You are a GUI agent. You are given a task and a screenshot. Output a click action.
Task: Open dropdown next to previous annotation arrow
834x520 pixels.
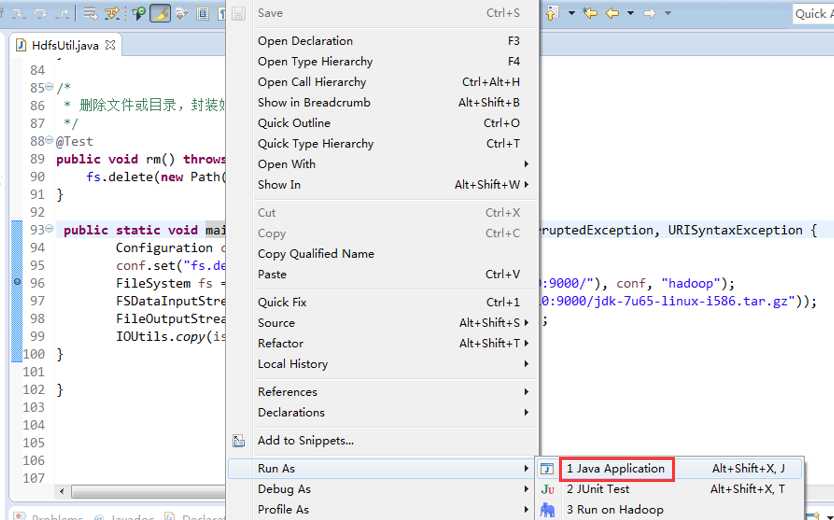click(572, 13)
